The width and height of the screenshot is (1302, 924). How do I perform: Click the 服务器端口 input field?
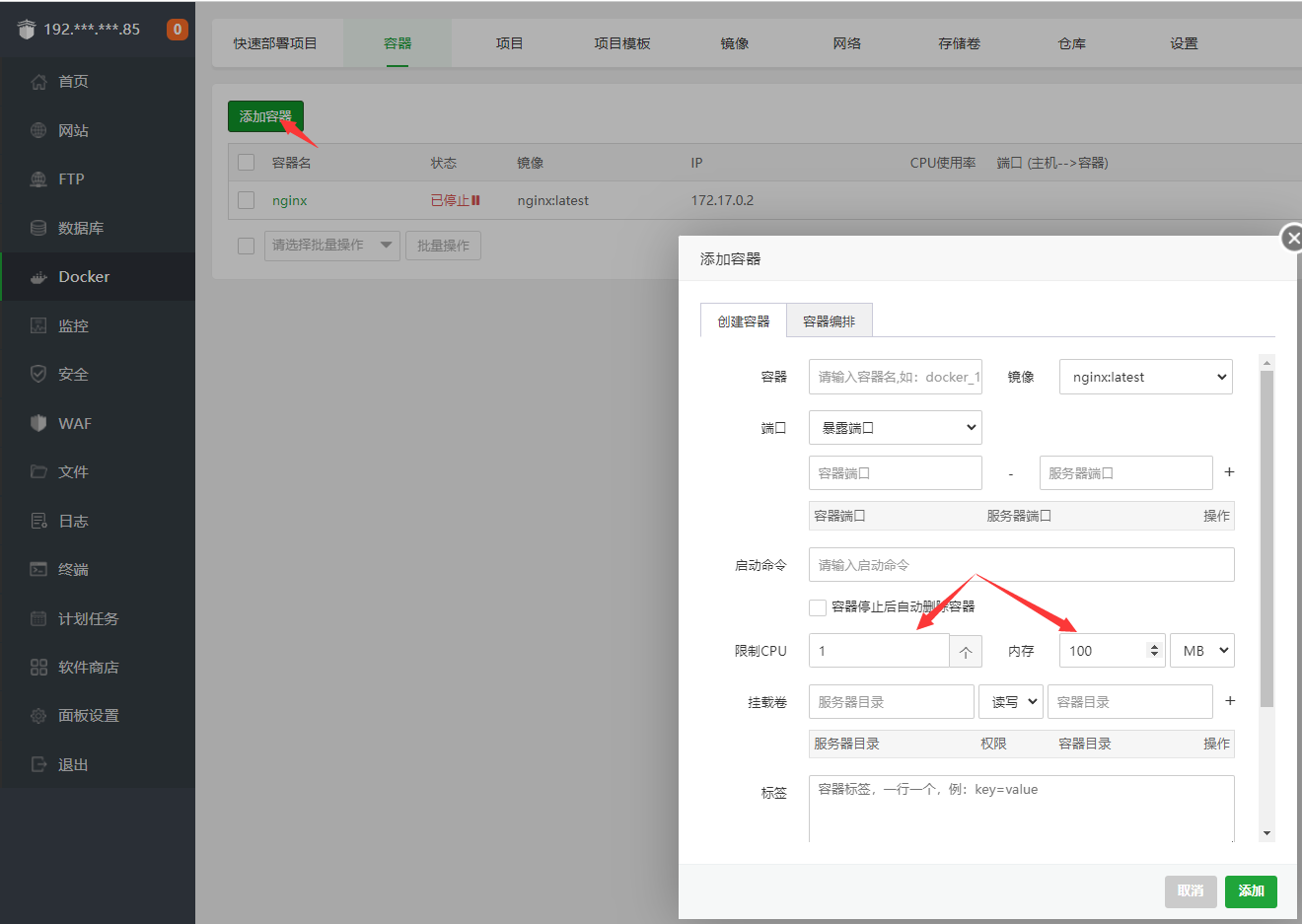[x=1126, y=473]
